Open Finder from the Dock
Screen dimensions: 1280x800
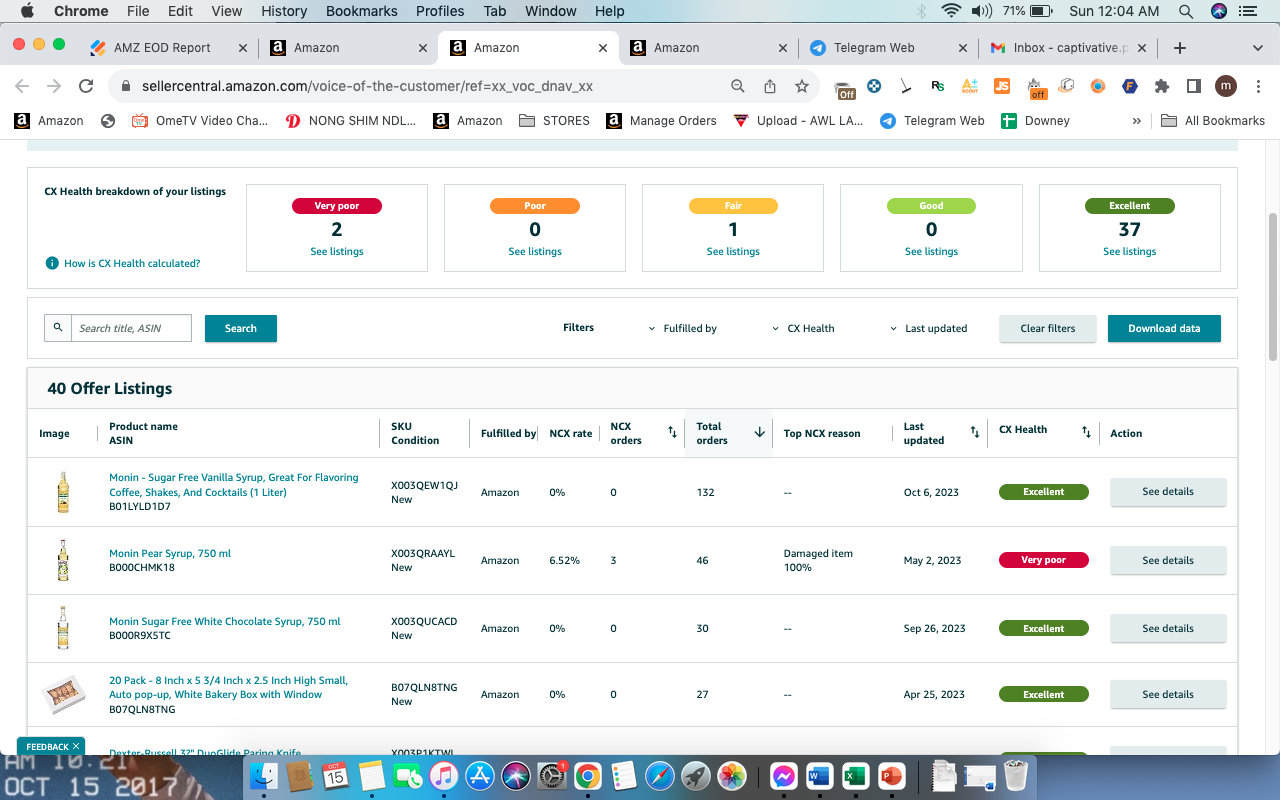pos(264,775)
